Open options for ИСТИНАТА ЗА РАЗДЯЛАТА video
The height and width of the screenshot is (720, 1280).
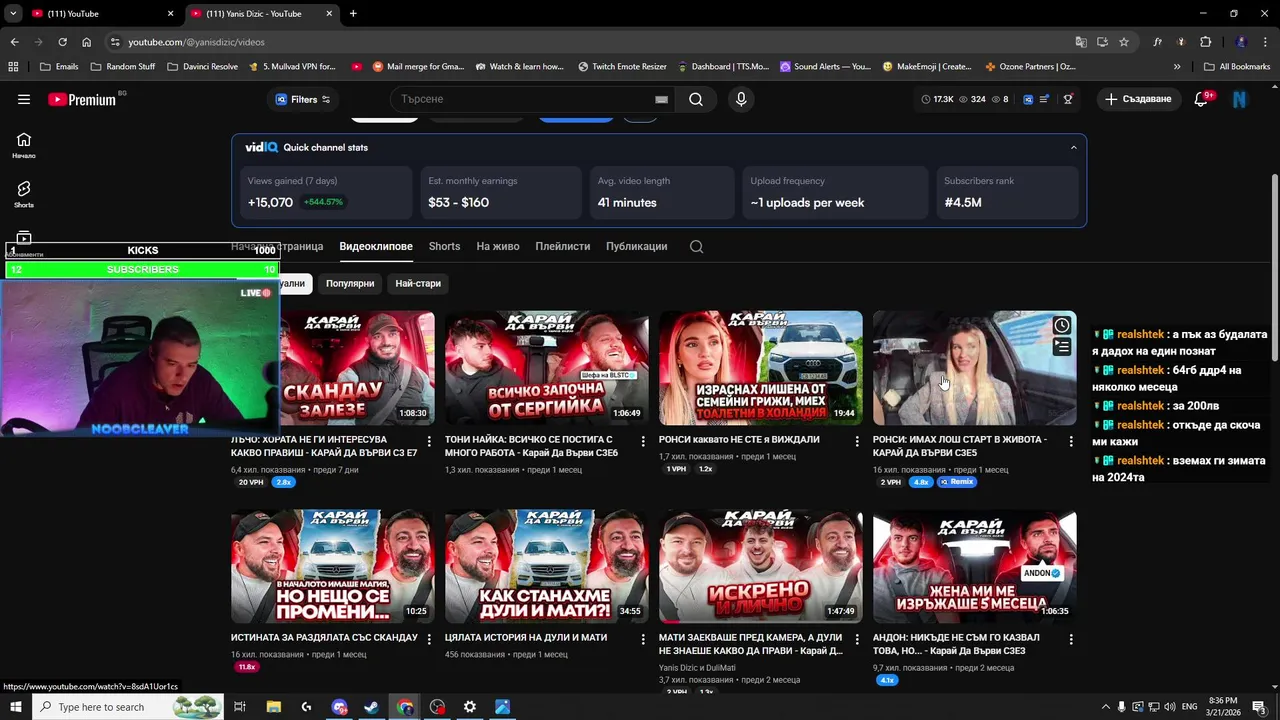[x=429, y=639]
